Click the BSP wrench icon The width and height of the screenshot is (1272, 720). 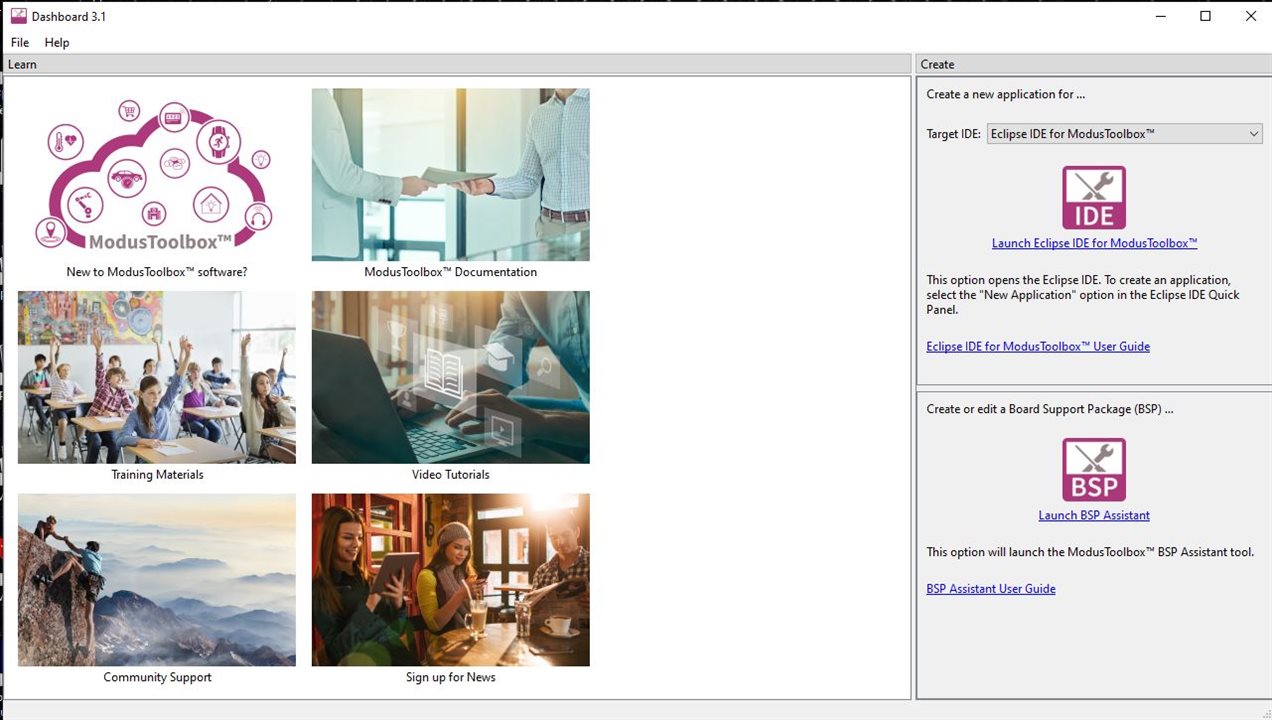(x=1094, y=470)
